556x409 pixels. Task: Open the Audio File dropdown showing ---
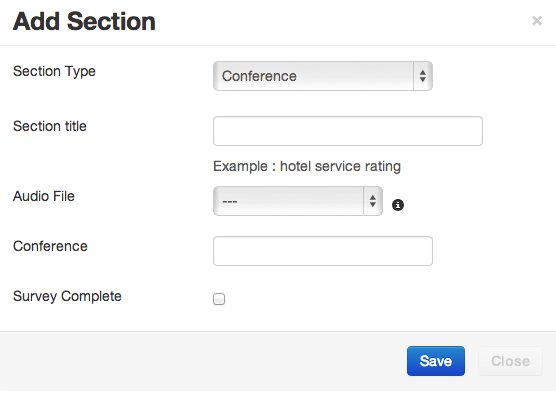click(298, 201)
